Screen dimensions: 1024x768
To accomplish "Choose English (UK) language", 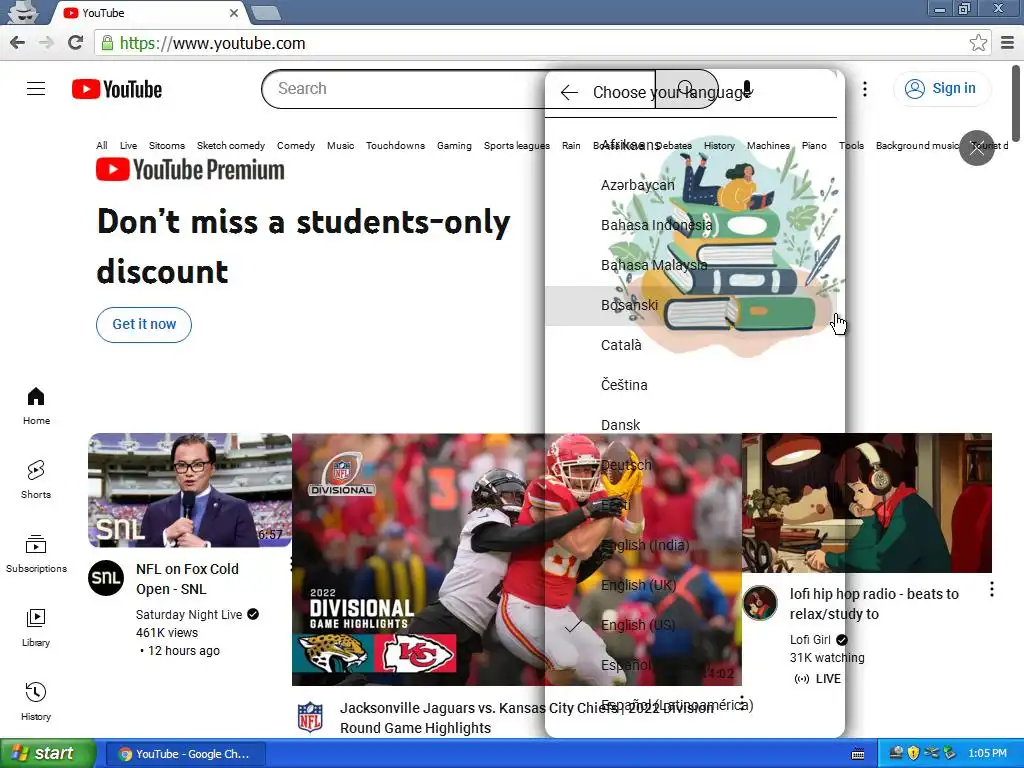I will [x=691, y=585].
